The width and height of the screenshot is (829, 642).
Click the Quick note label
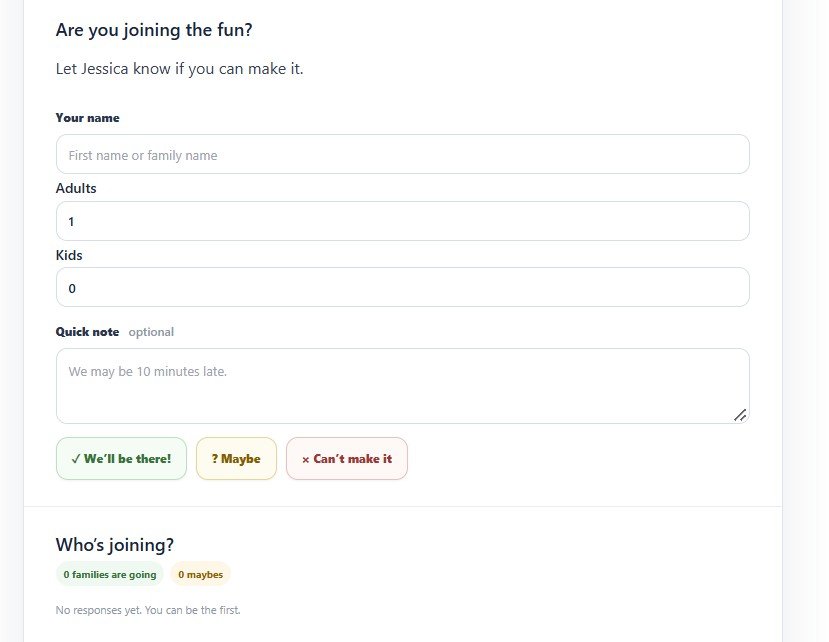(x=87, y=332)
